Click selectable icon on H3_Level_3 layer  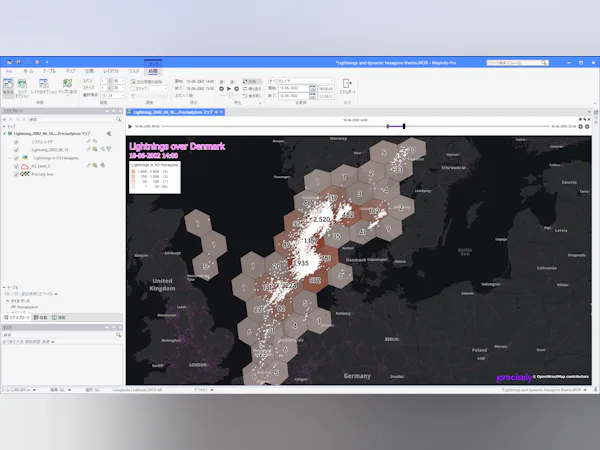95,166
